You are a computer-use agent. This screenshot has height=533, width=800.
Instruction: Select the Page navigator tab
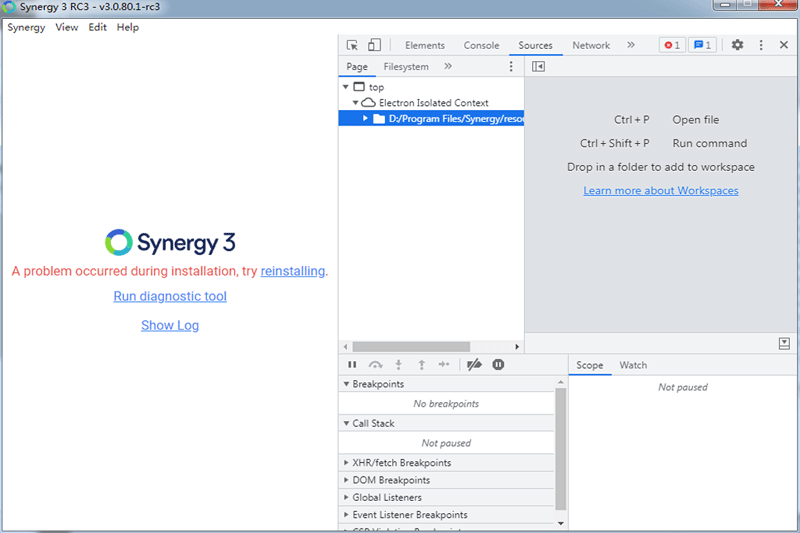tap(357, 66)
